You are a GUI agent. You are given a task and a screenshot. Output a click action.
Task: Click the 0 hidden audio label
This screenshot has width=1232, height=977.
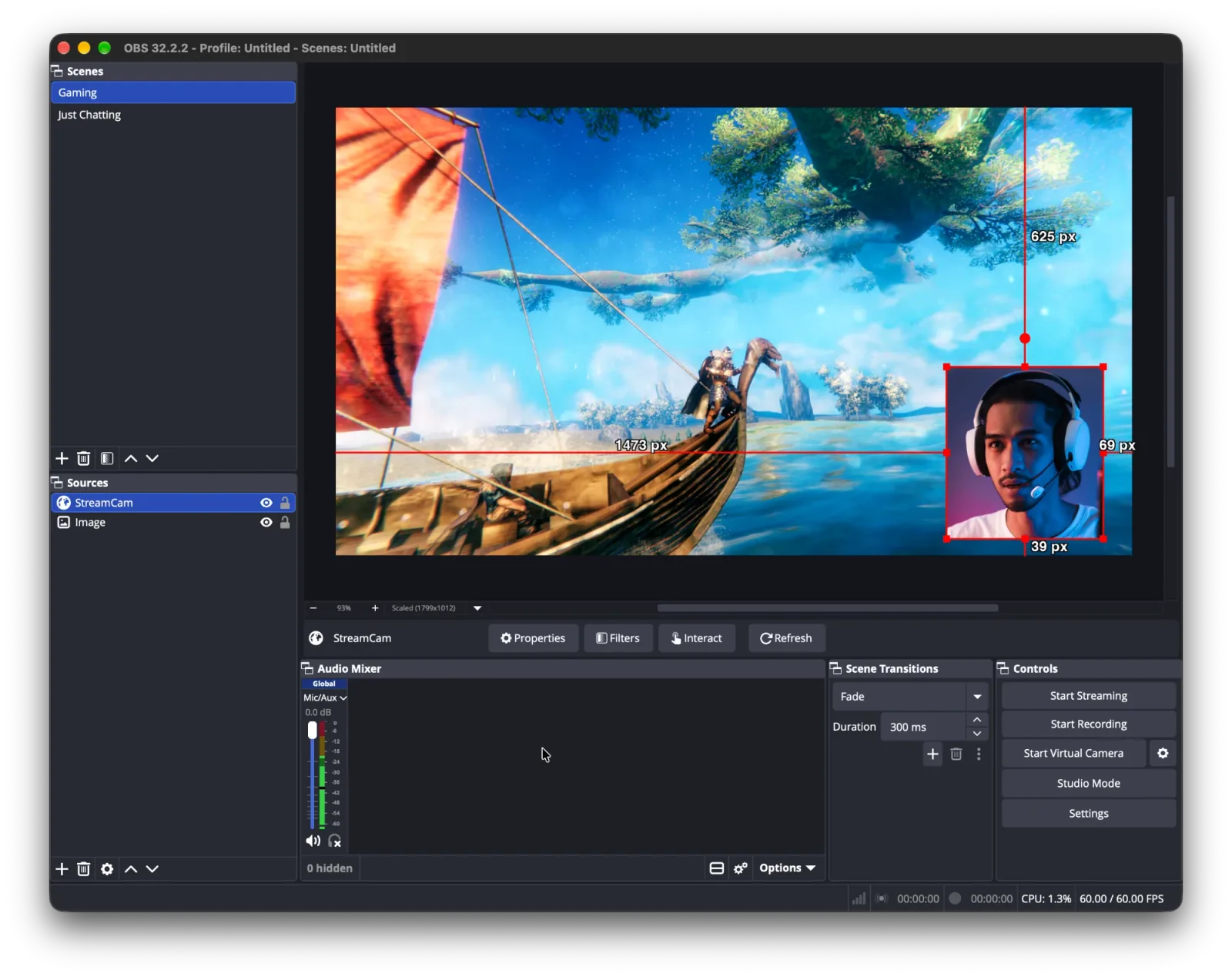(330, 868)
